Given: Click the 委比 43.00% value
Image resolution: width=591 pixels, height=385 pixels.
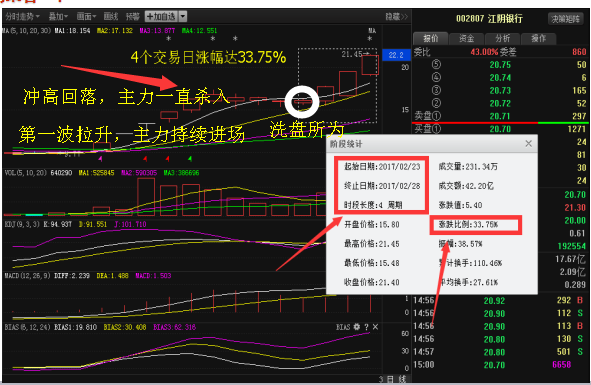Looking at the screenshot, I should 484,52.
